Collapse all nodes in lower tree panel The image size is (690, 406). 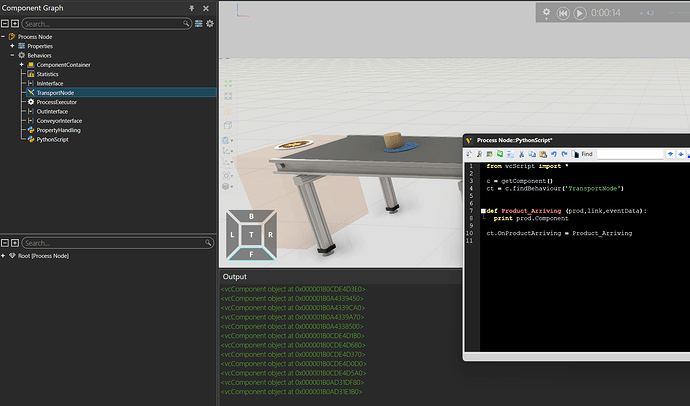click(x=5, y=243)
